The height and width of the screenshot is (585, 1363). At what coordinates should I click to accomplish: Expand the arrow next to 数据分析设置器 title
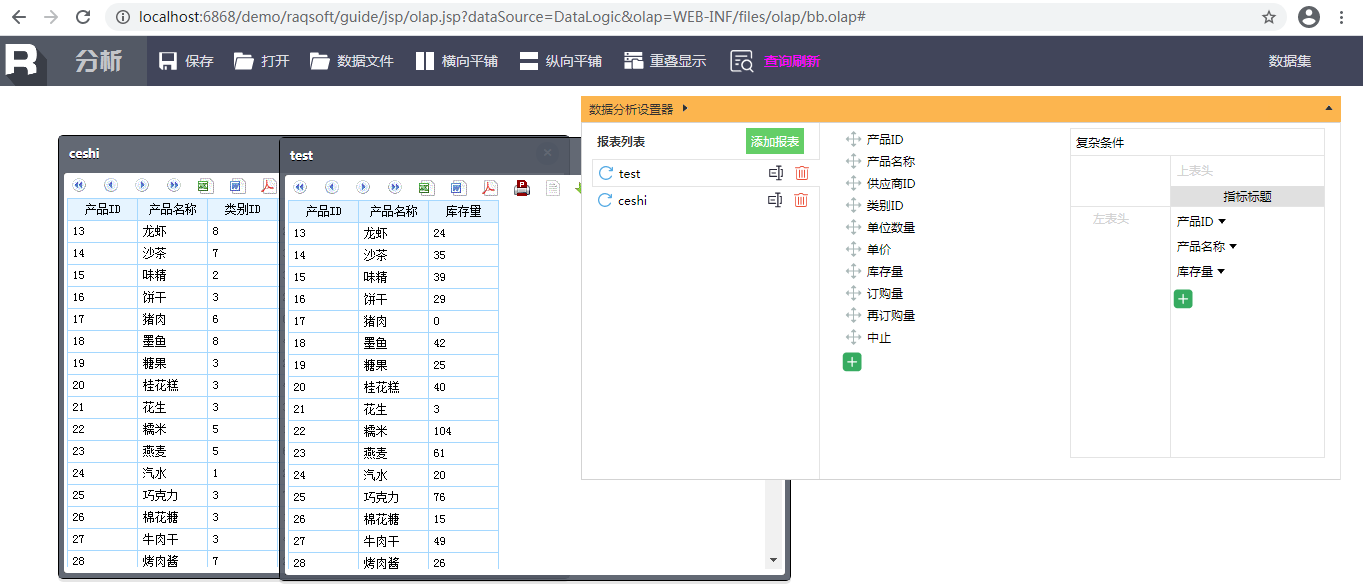[x=686, y=109]
